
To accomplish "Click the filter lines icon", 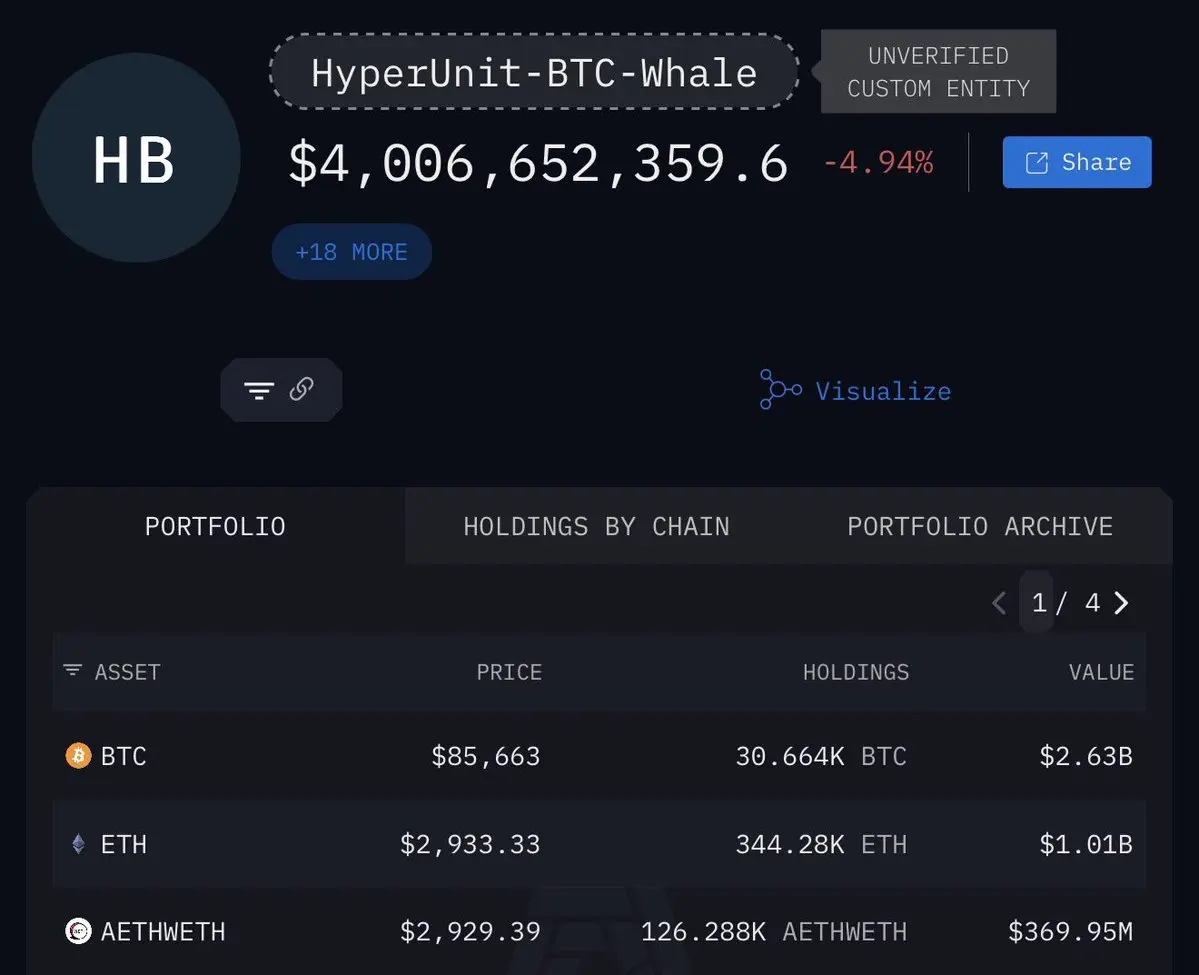I will click(x=259, y=390).
